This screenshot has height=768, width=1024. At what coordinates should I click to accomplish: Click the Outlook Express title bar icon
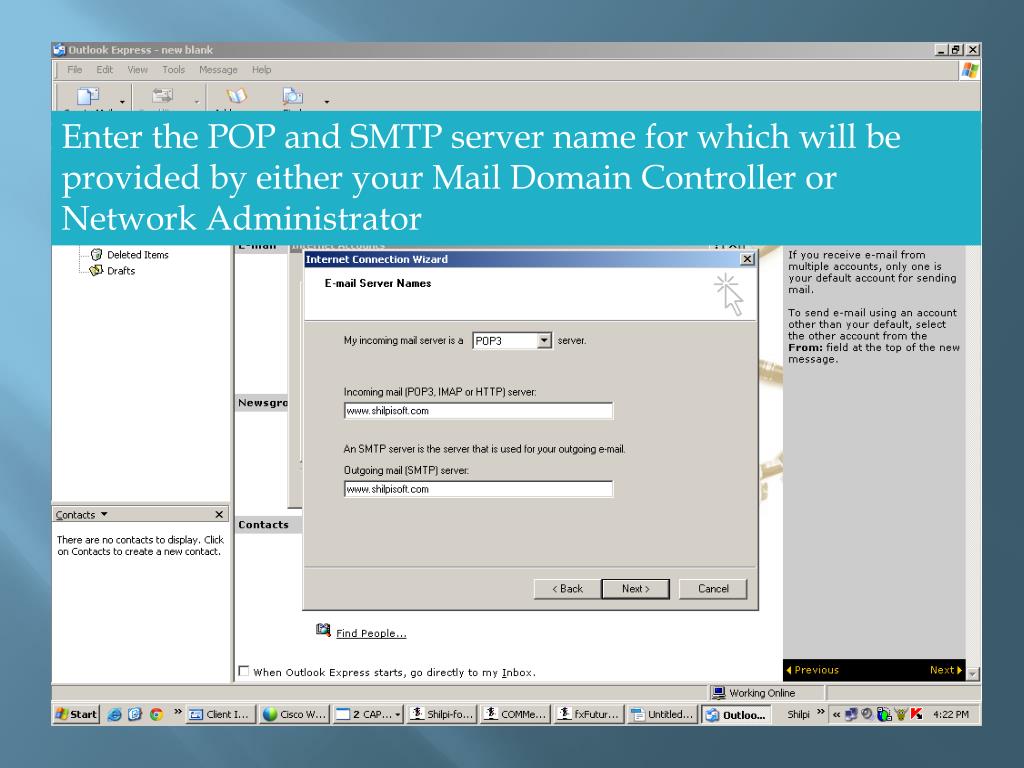click(59, 50)
